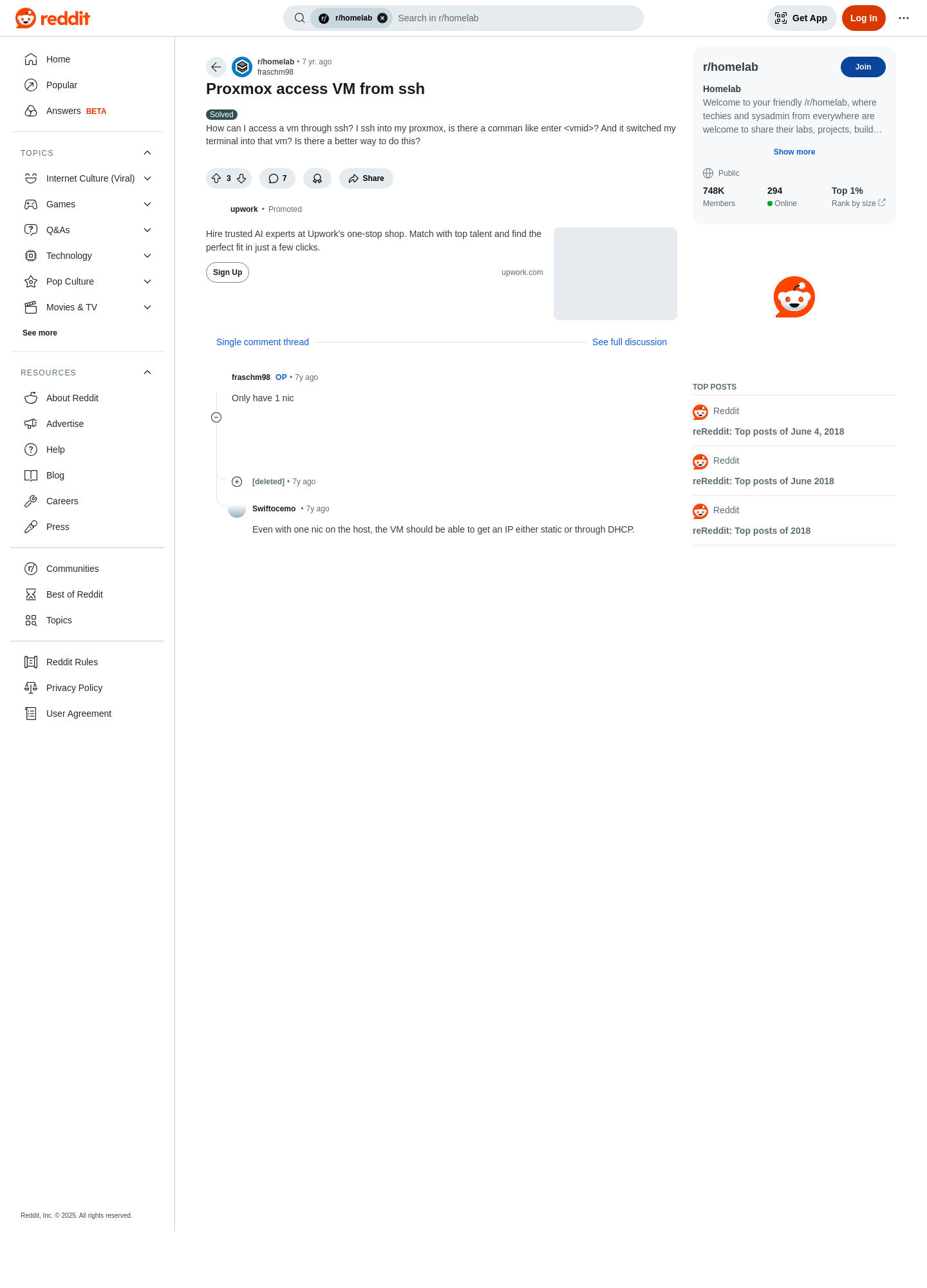The width and height of the screenshot is (927, 1288).
Task: Open Swiftocemo username link
Action: click(x=274, y=509)
